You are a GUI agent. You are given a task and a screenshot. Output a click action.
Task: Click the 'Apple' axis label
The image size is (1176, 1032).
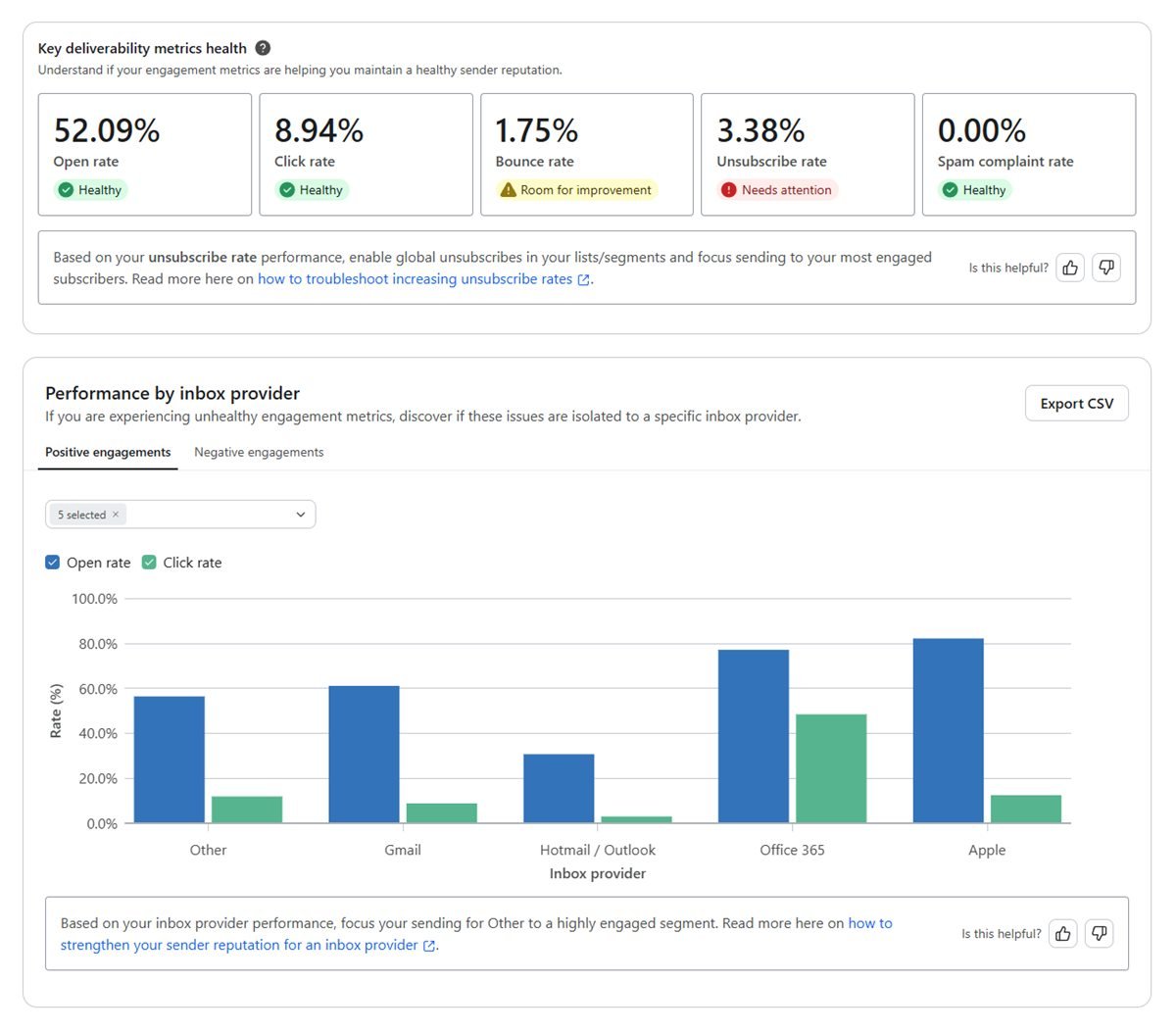(x=987, y=850)
